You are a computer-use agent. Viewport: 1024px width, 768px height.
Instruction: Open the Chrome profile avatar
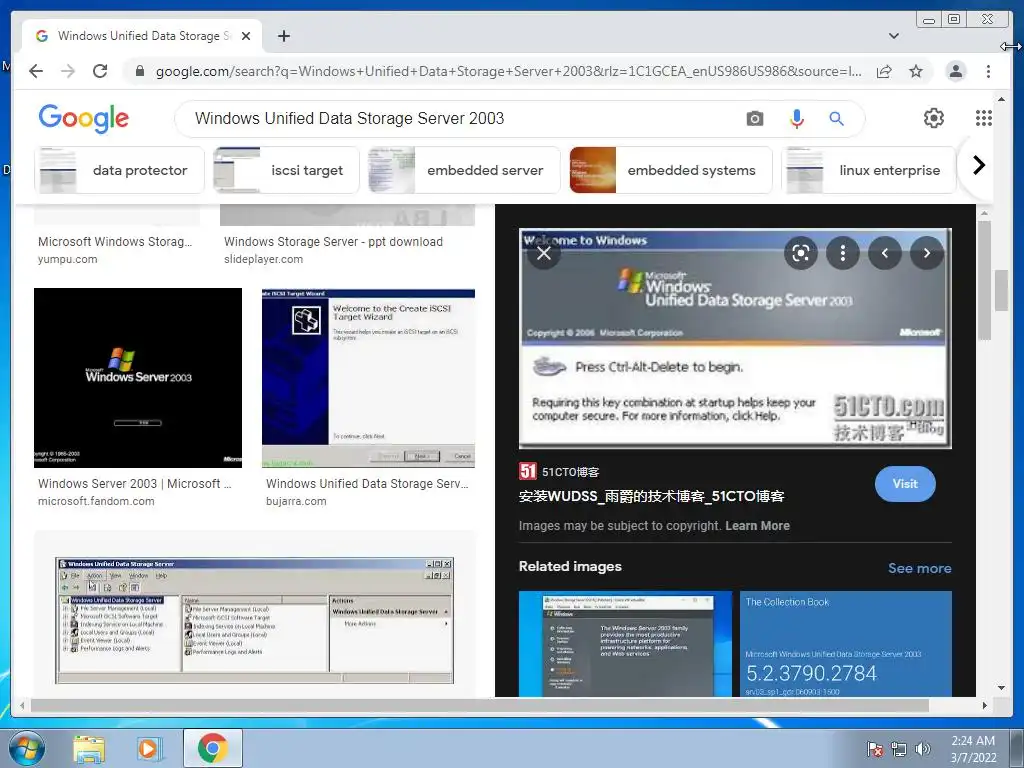tap(956, 71)
